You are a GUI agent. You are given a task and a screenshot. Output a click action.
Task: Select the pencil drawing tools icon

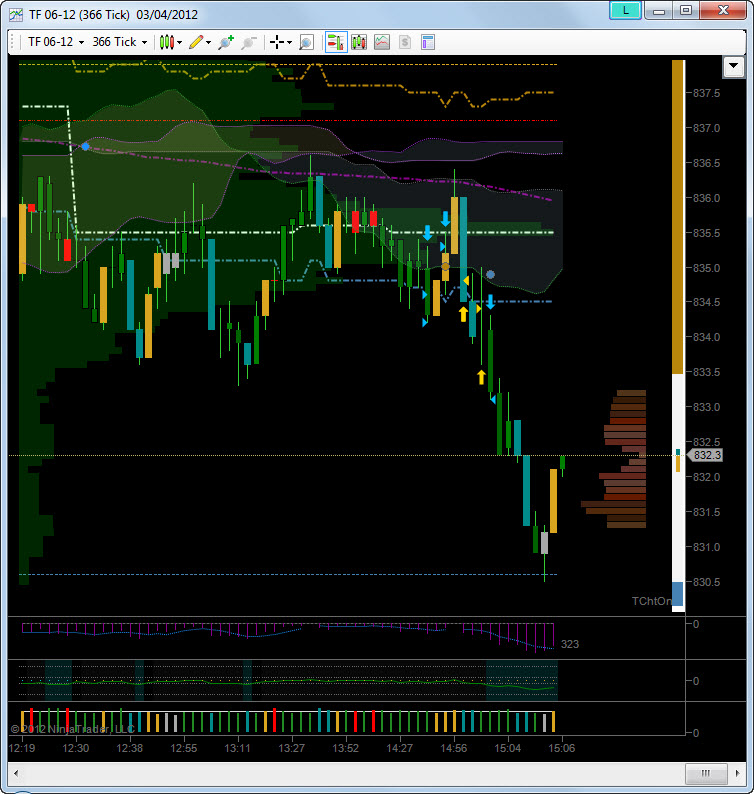tap(196, 42)
